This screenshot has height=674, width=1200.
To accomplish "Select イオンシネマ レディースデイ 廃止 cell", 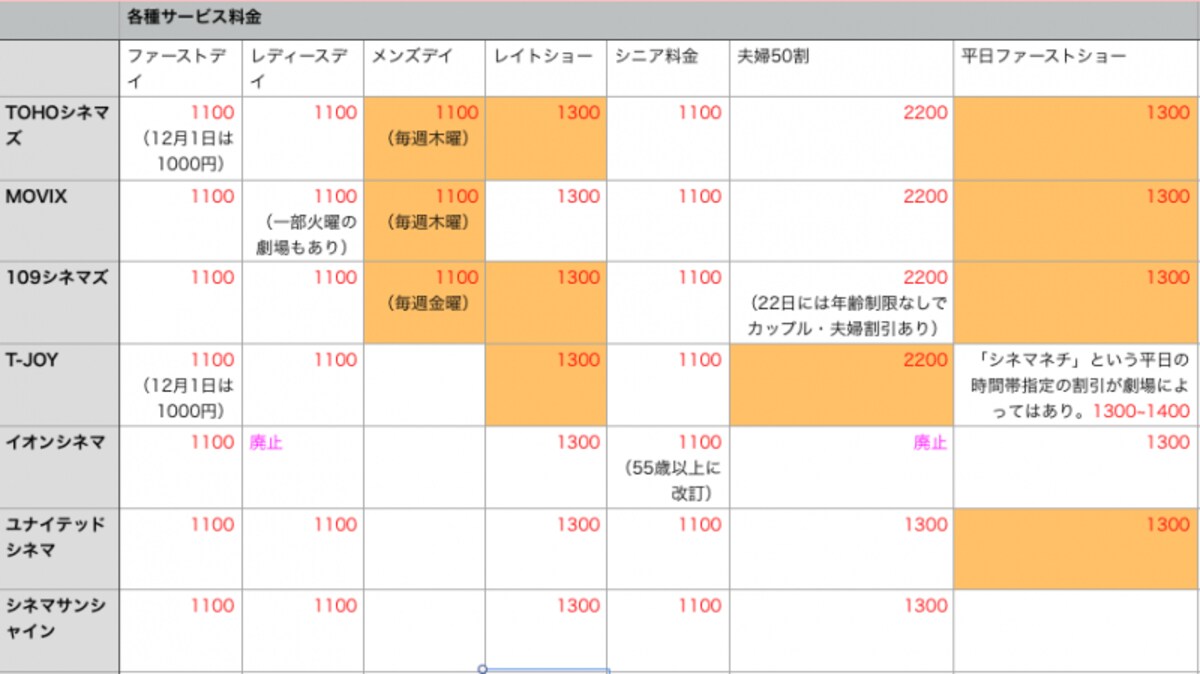I will (x=303, y=468).
